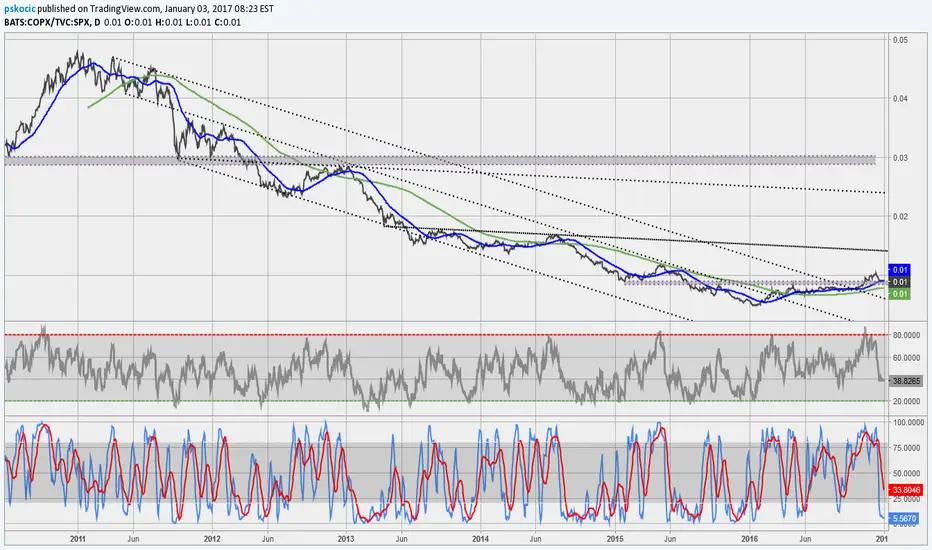Screen dimensions: 932x550
Task: Click the 80.0000 RSI axis label
Action: (x=906, y=335)
